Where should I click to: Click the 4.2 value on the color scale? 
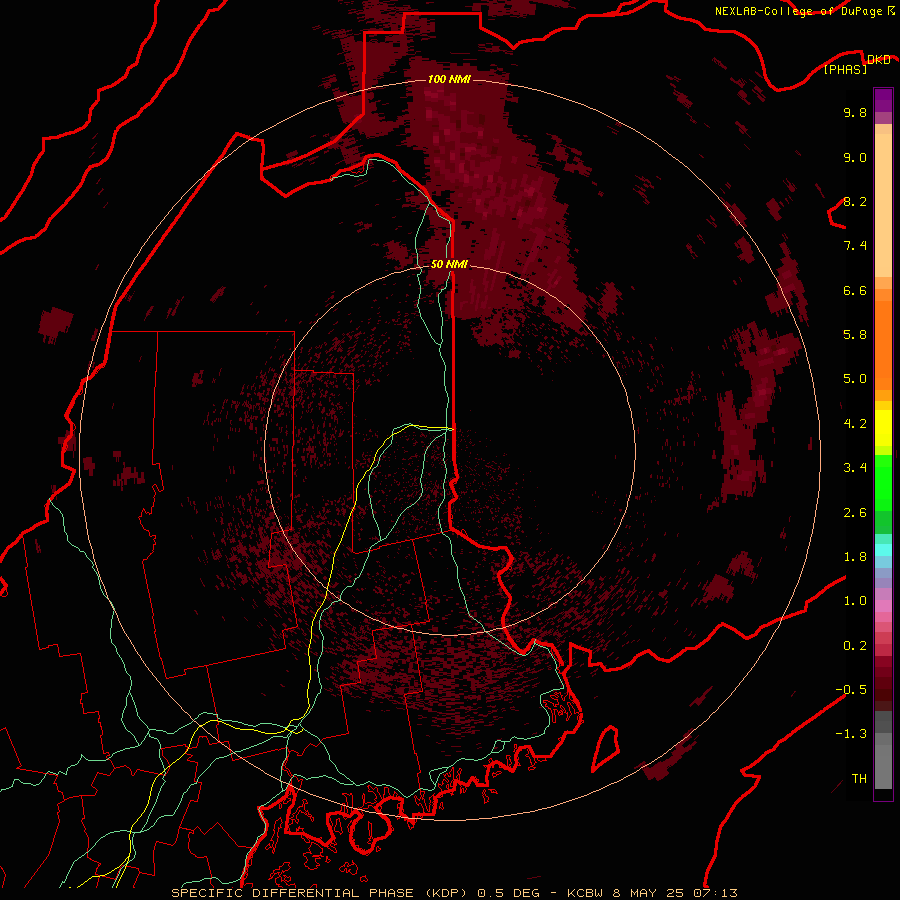pos(855,424)
